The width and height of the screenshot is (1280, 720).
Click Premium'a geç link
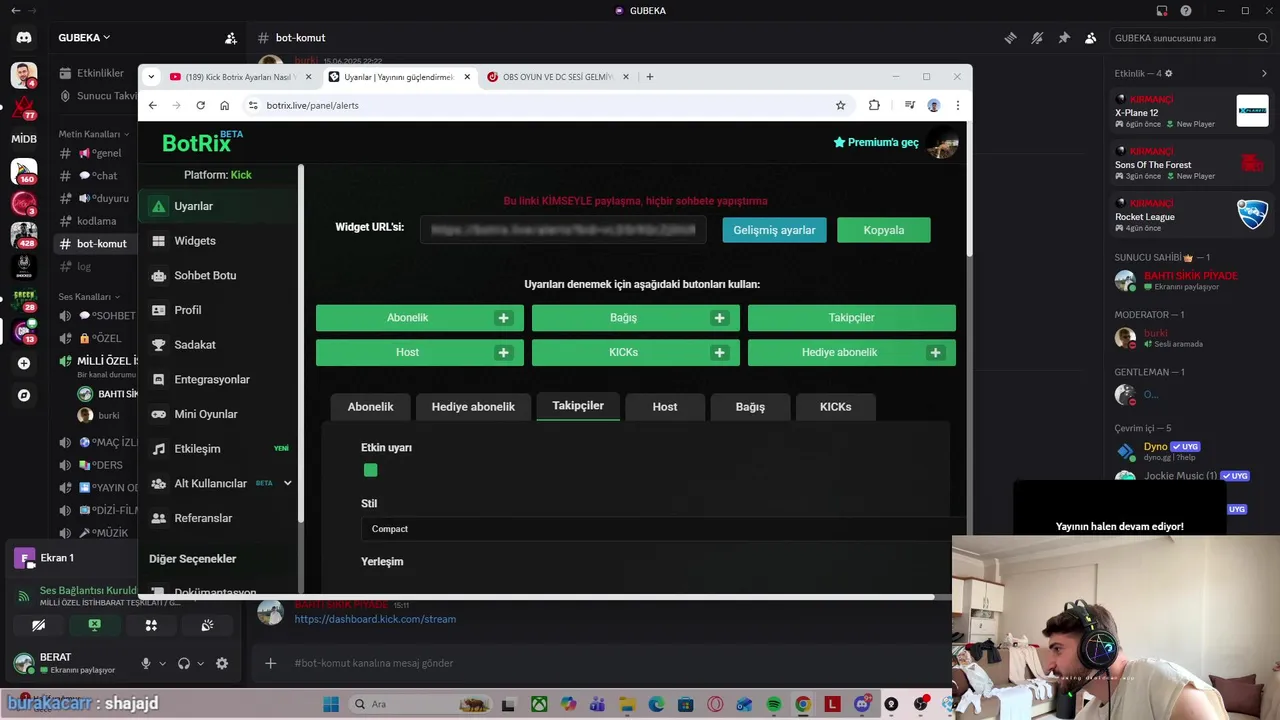(876, 142)
